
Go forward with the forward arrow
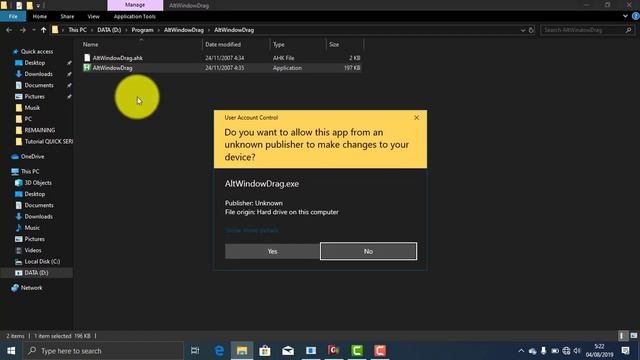pos(22,30)
